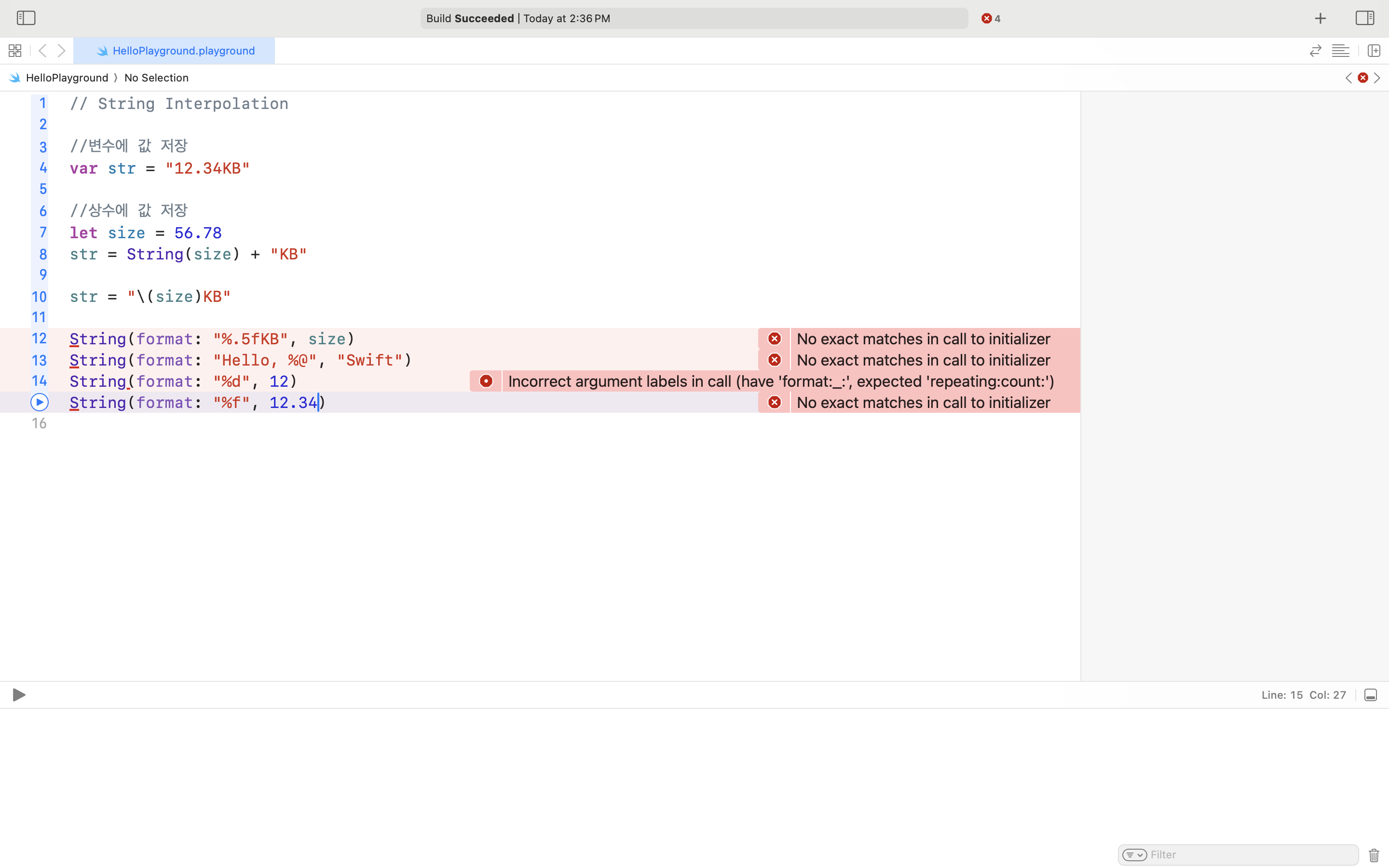Click the Build Succeeded status bar

[x=694, y=18]
